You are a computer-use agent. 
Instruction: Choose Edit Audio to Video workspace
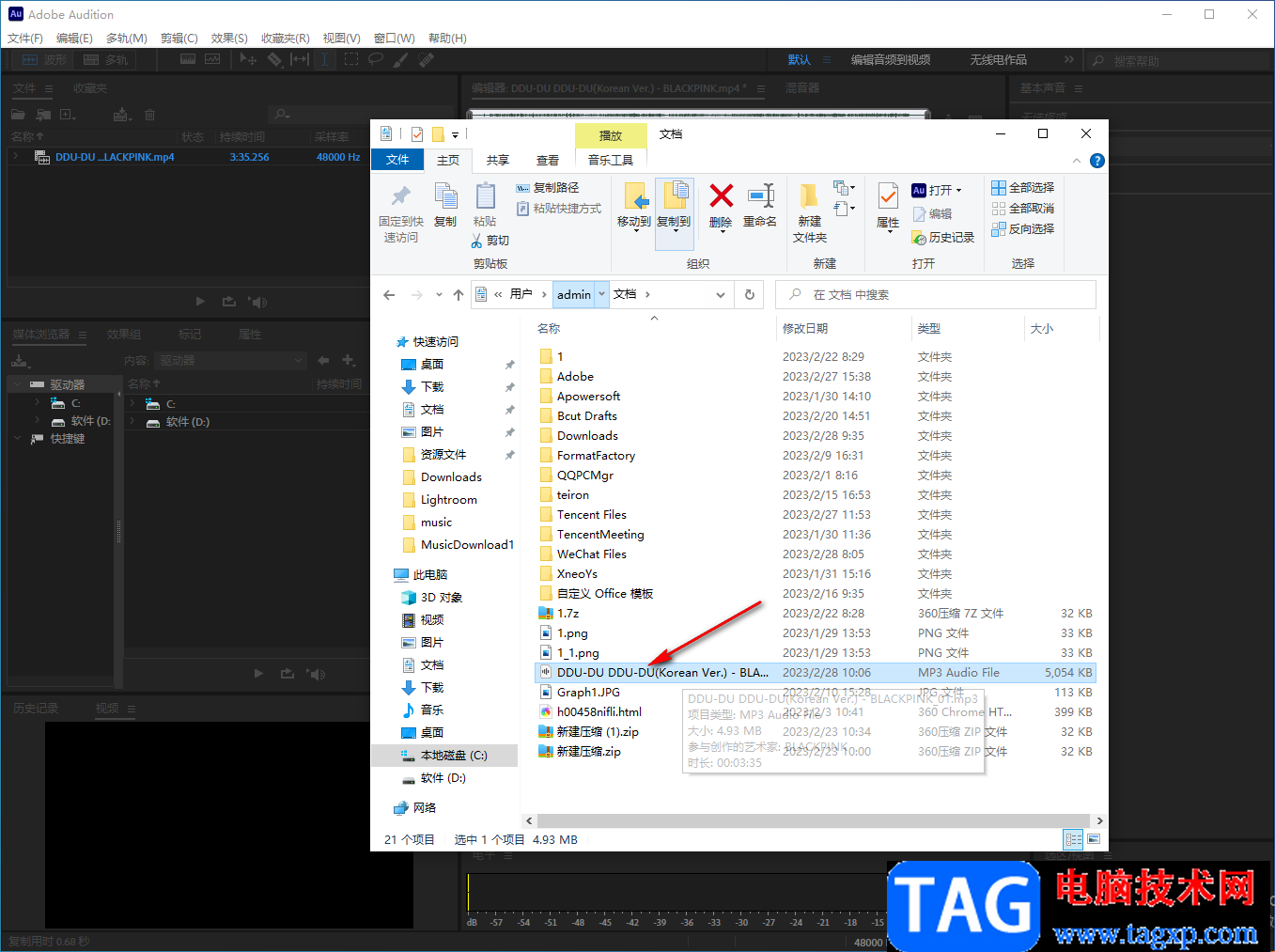click(x=891, y=59)
